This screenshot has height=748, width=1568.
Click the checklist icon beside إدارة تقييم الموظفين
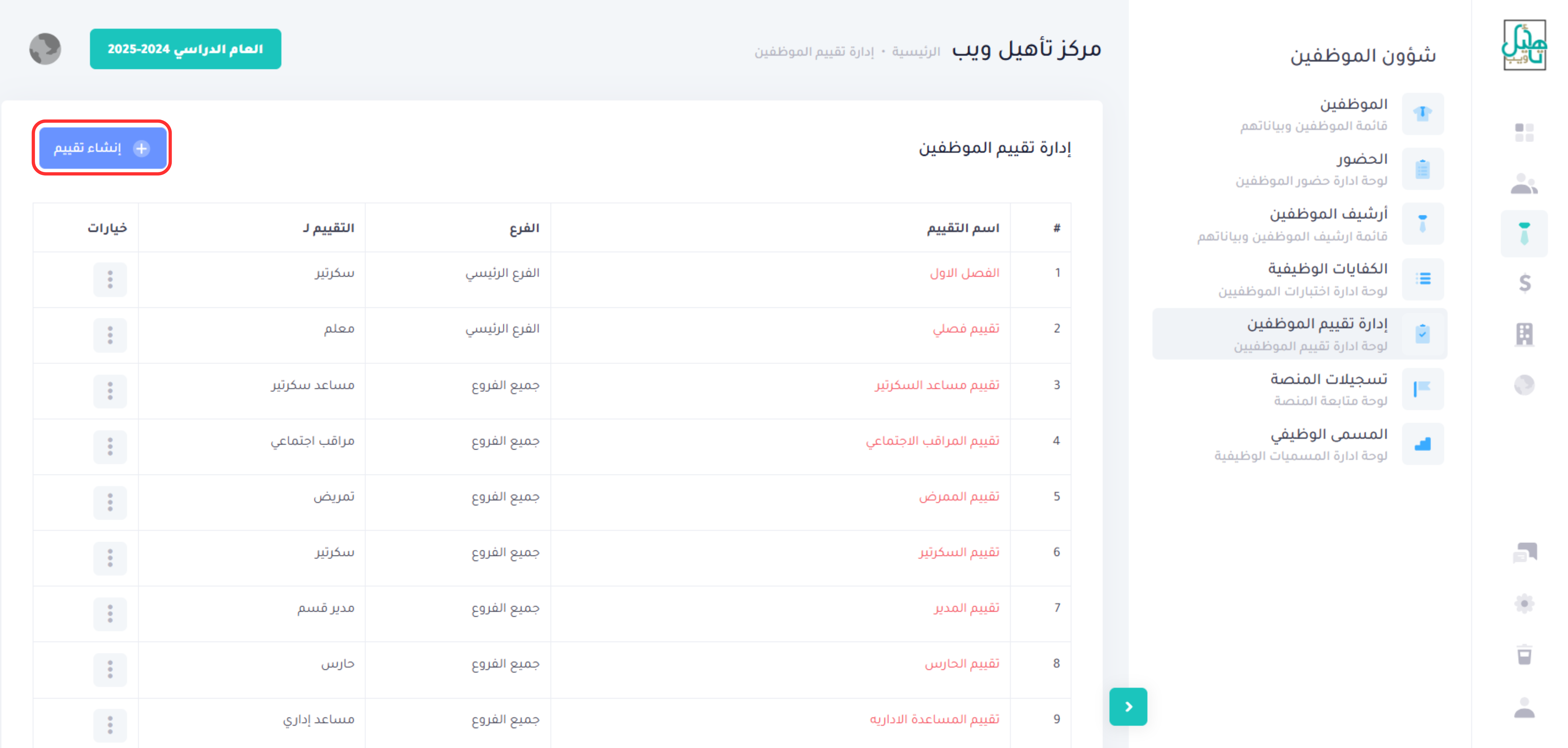(1422, 333)
